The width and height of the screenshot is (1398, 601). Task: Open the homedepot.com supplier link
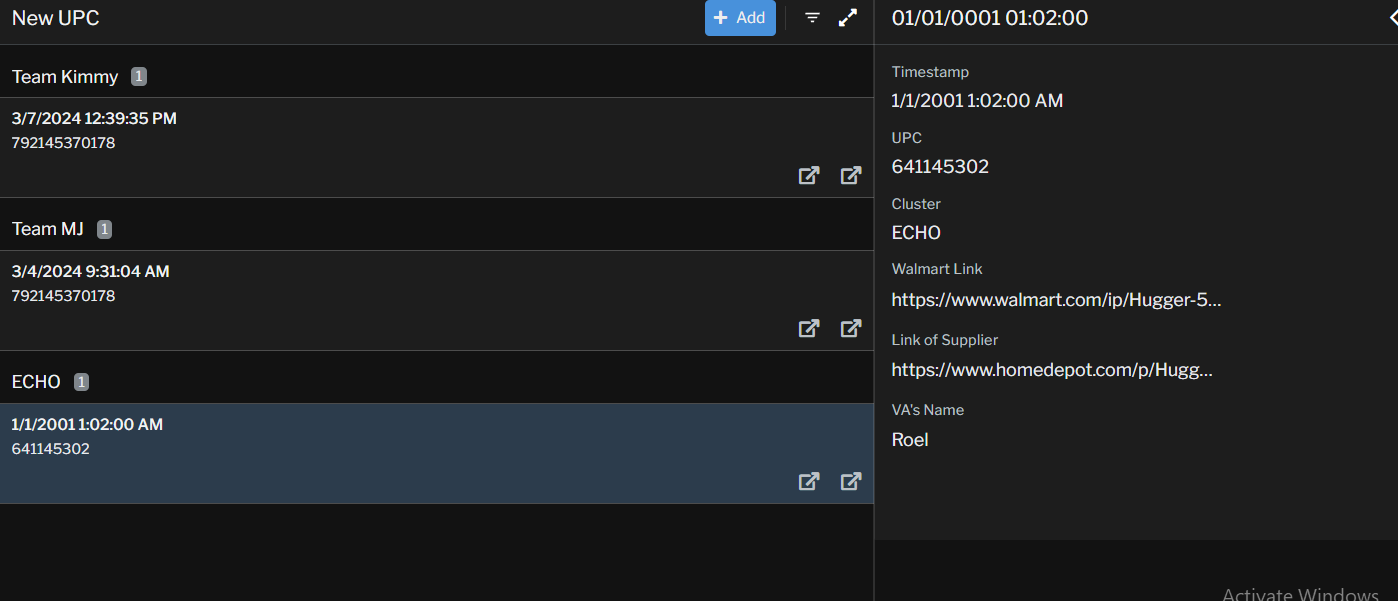point(1052,370)
